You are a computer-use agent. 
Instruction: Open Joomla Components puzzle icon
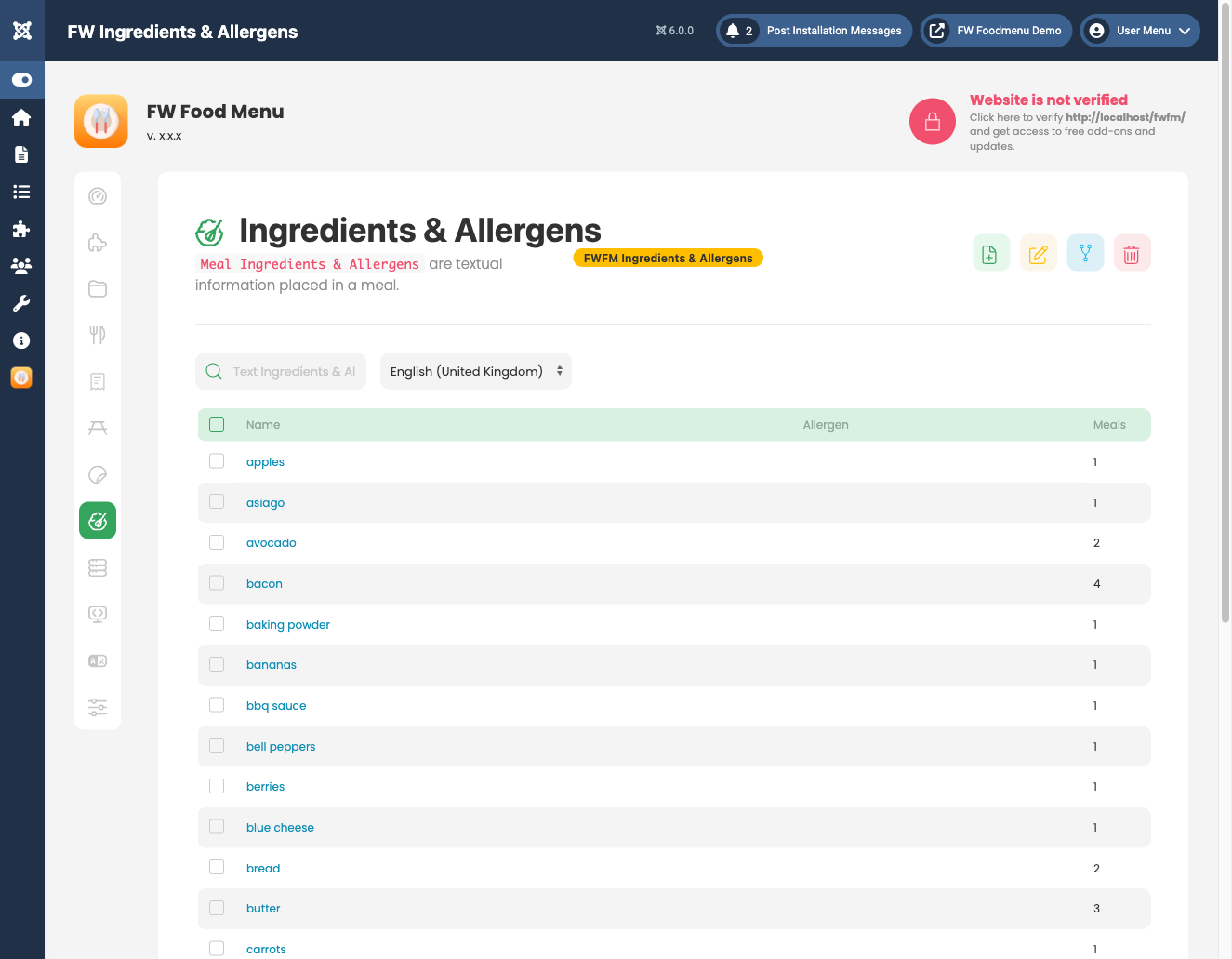(x=21, y=229)
